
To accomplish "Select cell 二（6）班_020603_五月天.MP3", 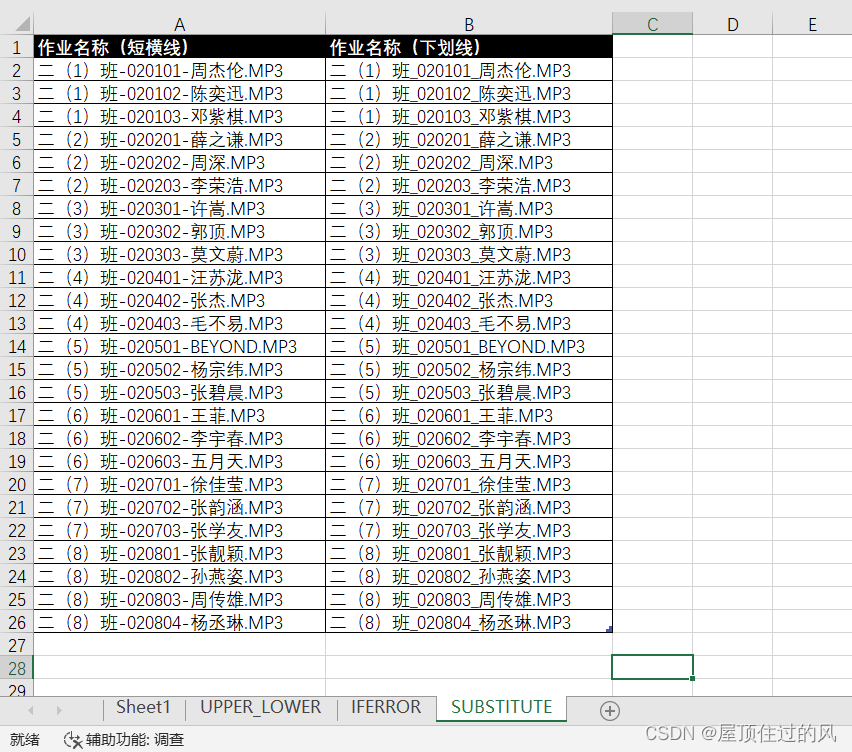I will pyautogui.click(x=469, y=461).
